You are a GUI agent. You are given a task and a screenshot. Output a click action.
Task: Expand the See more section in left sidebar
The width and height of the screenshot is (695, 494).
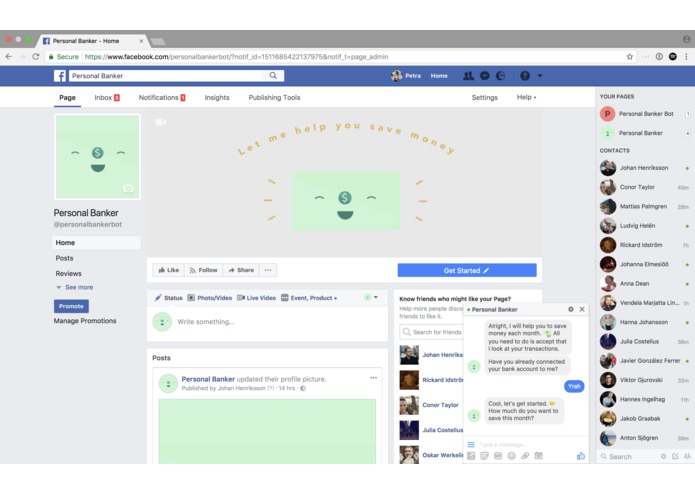tap(74, 287)
